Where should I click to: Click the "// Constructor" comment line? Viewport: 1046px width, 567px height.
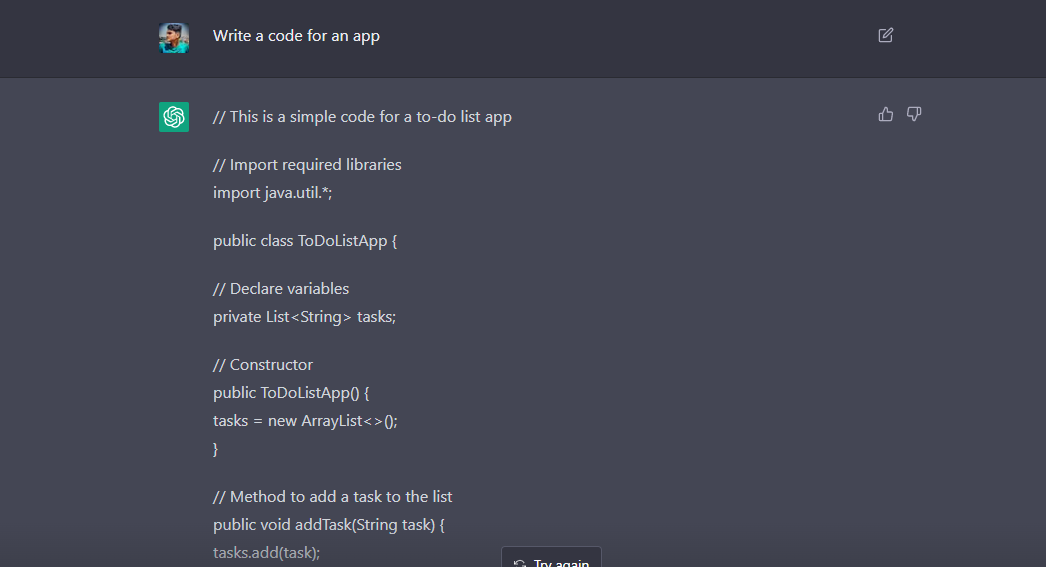pyautogui.click(x=263, y=365)
